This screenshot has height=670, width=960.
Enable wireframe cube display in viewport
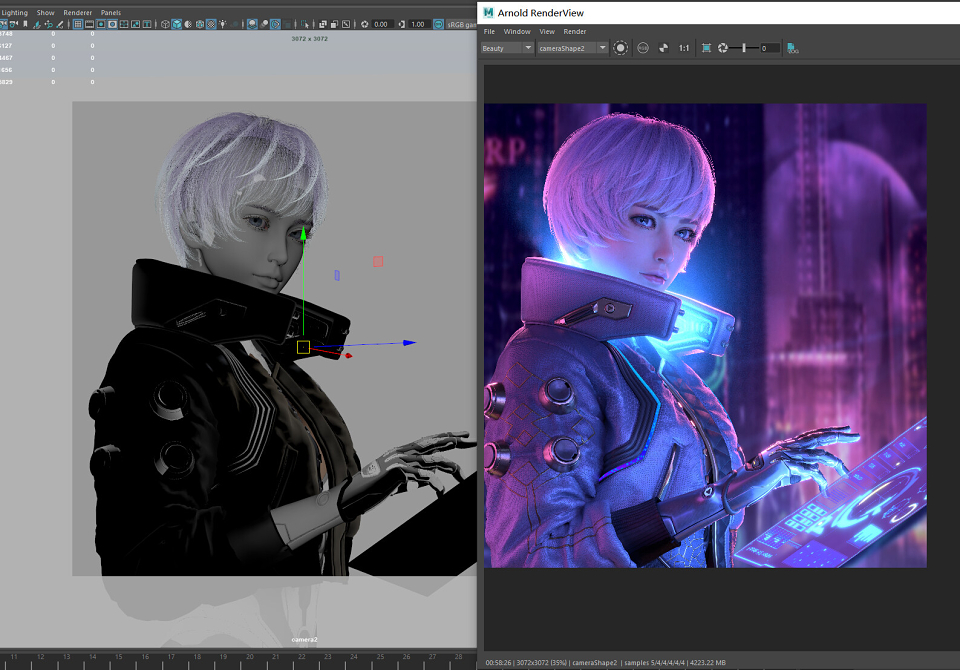[165, 24]
